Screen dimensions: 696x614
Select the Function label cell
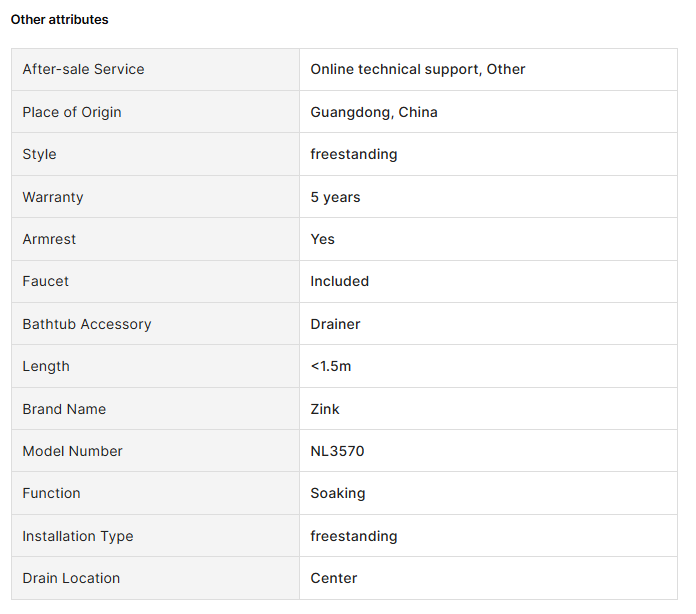[x=155, y=494]
